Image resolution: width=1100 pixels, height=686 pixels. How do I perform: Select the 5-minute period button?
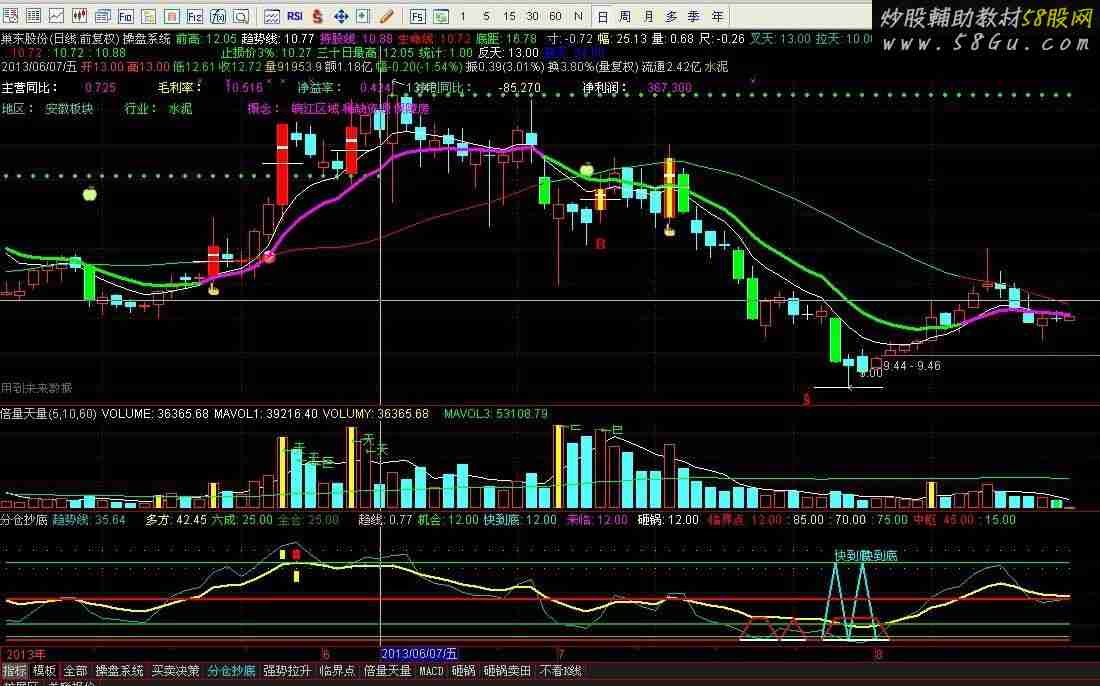[x=486, y=15]
